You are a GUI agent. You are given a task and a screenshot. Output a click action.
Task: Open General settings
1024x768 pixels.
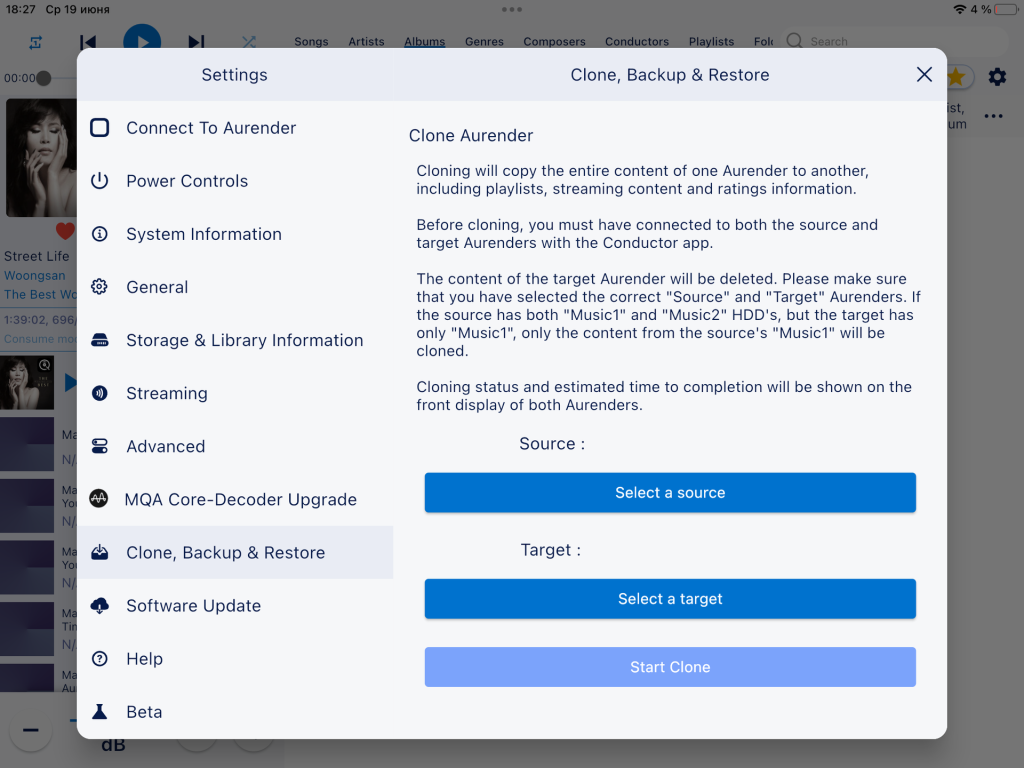point(235,287)
